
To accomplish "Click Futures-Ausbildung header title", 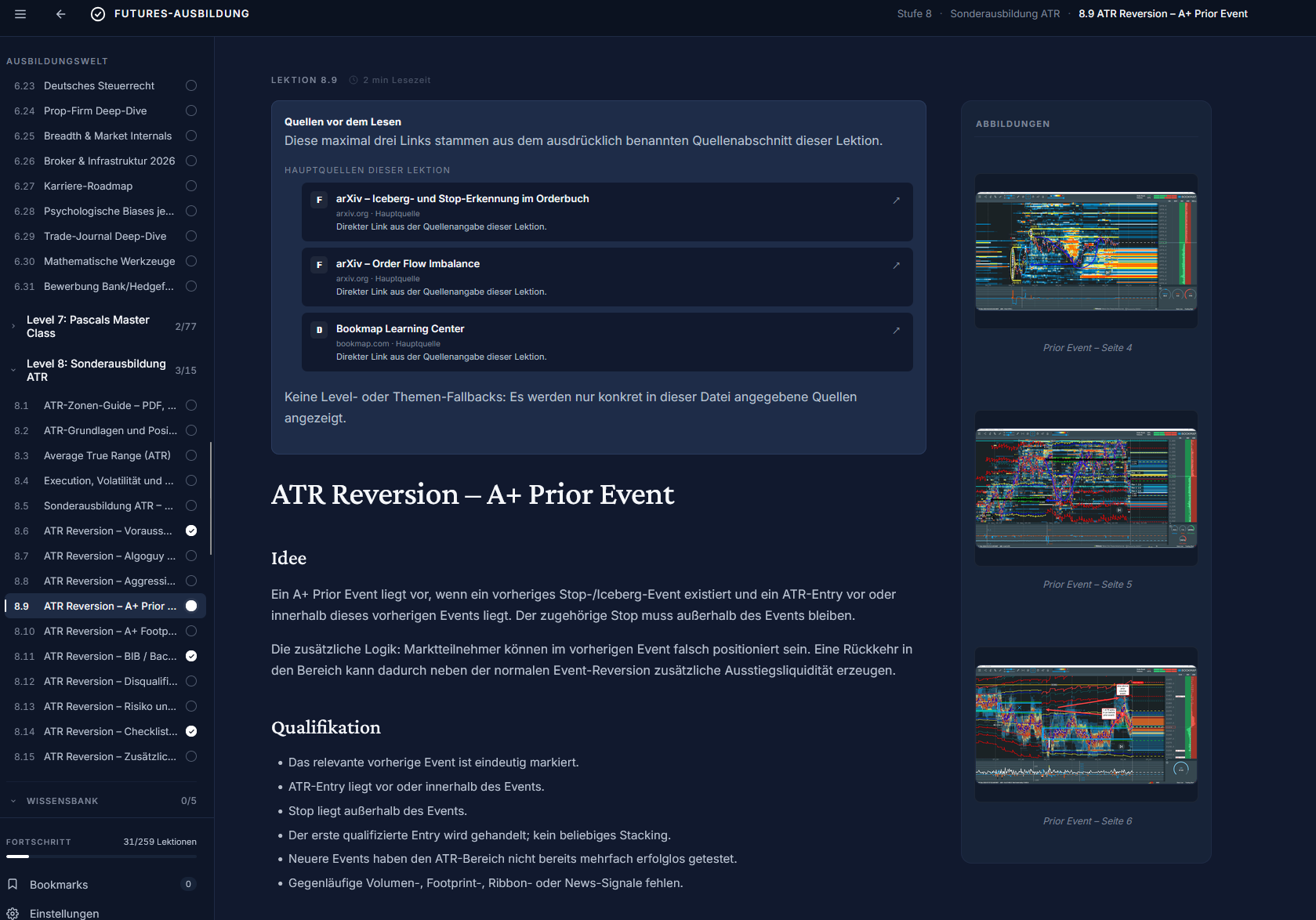I will click(182, 14).
